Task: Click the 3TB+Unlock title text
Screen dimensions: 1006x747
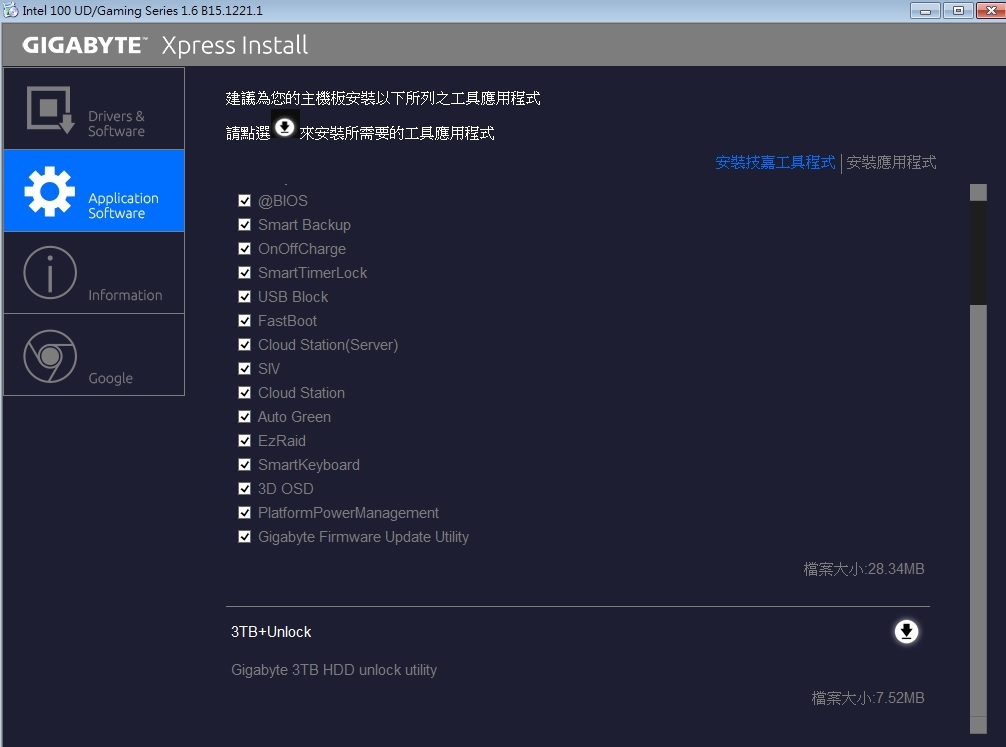Action: (271, 632)
